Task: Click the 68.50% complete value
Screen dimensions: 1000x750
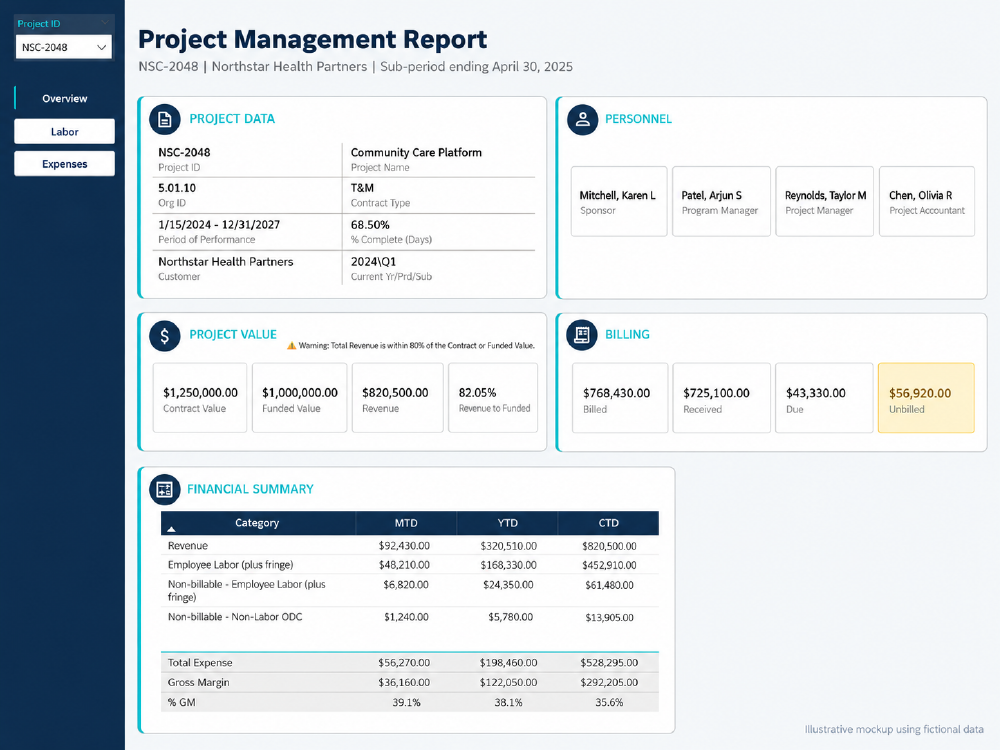Action: 370,224
